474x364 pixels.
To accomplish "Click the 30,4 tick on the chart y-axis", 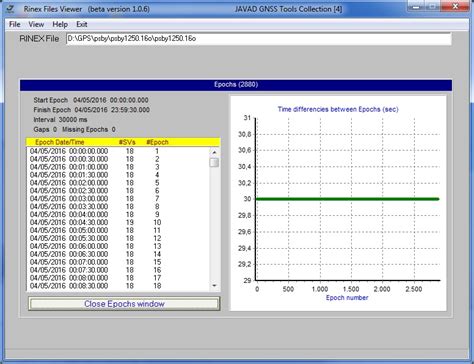I will 245,166.
